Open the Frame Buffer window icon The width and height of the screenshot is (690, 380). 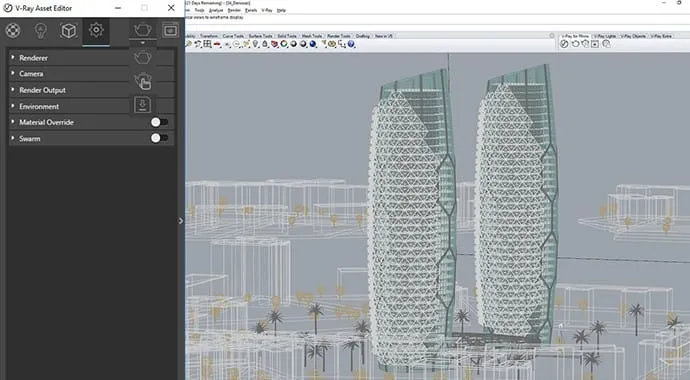[x=170, y=30]
